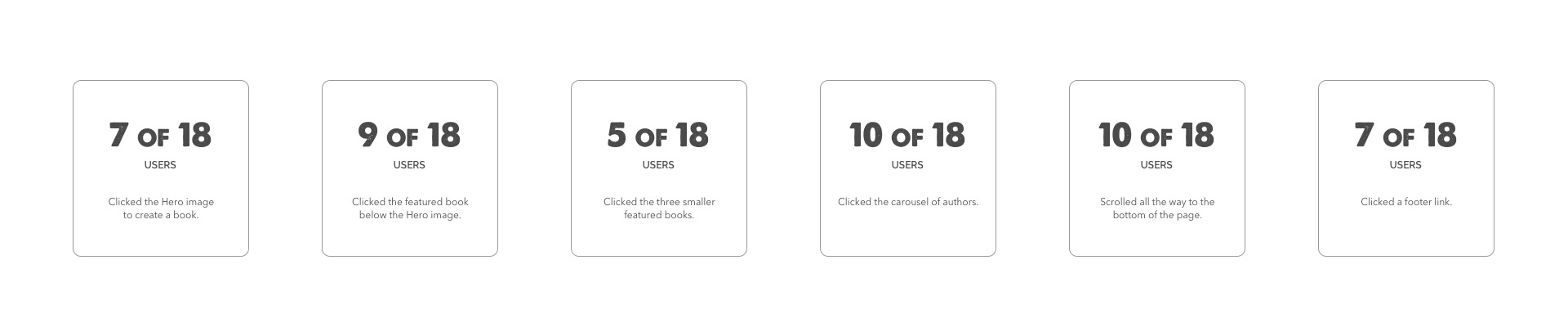Click the "three smaller featured books" description
Image resolution: width=1568 pixels, height=336 pixels.
pos(659,208)
